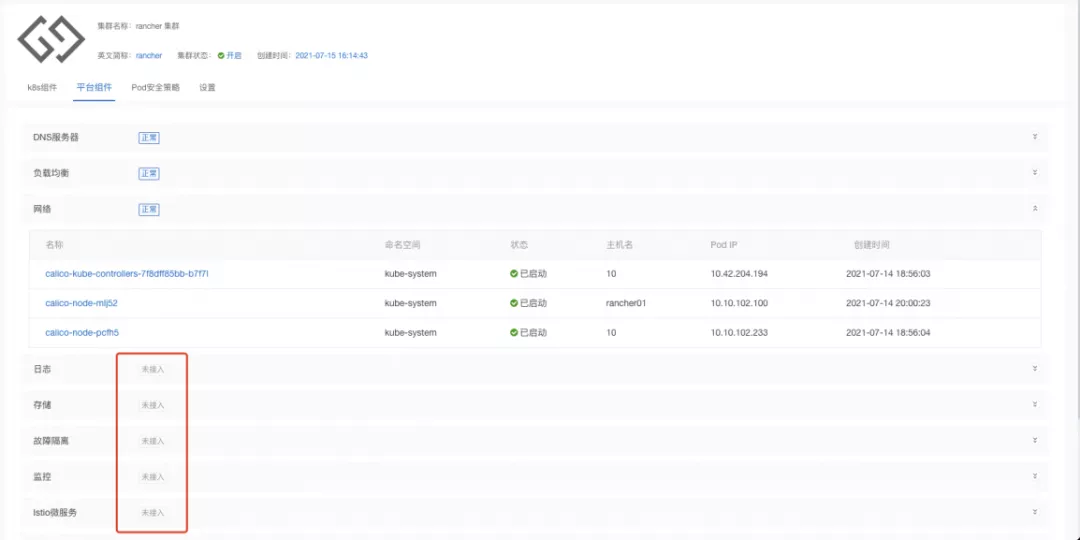Expand the 监控 section chevron

pyautogui.click(x=1035, y=476)
